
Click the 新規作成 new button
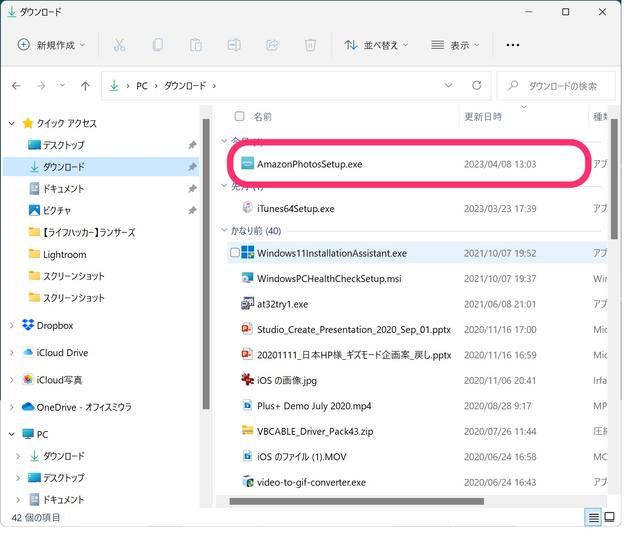(x=52, y=45)
